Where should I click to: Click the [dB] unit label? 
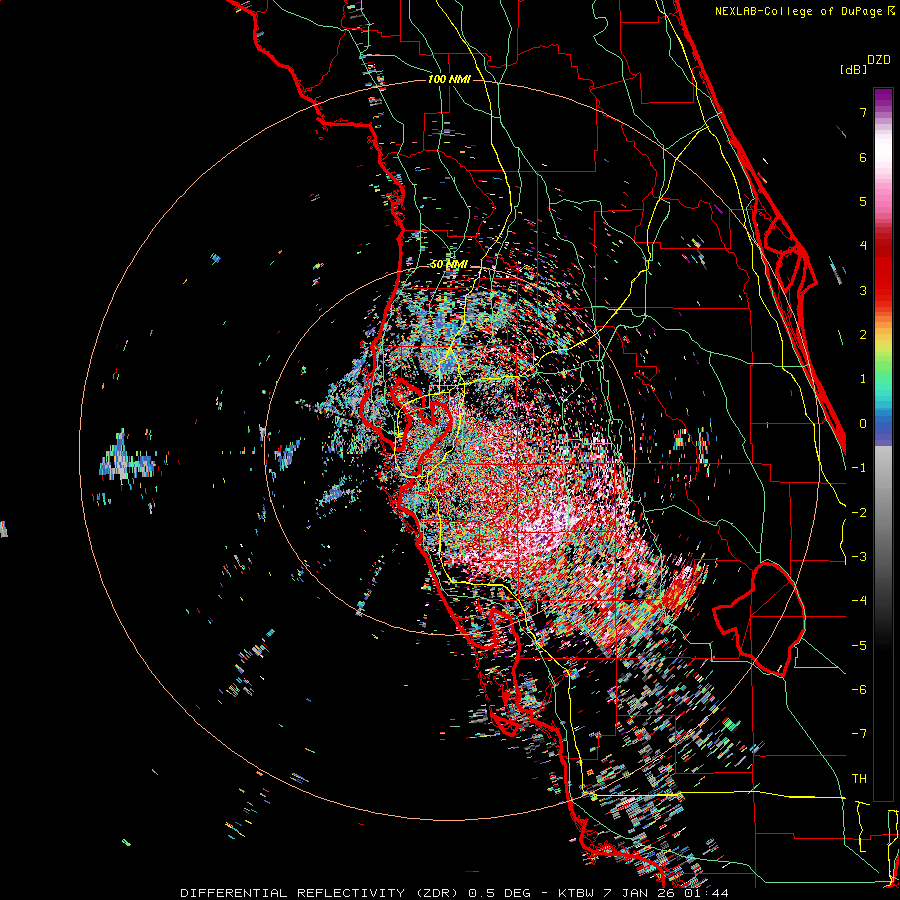pyautogui.click(x=854, y=69)
